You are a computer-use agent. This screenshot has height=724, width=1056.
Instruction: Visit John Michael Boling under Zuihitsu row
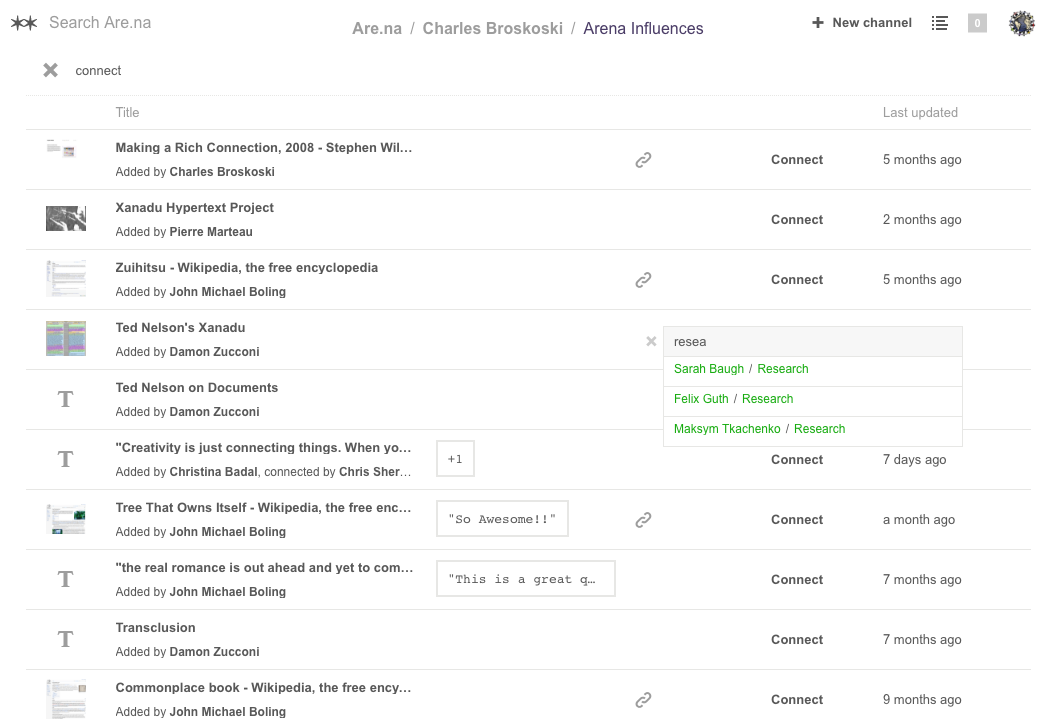228,292
